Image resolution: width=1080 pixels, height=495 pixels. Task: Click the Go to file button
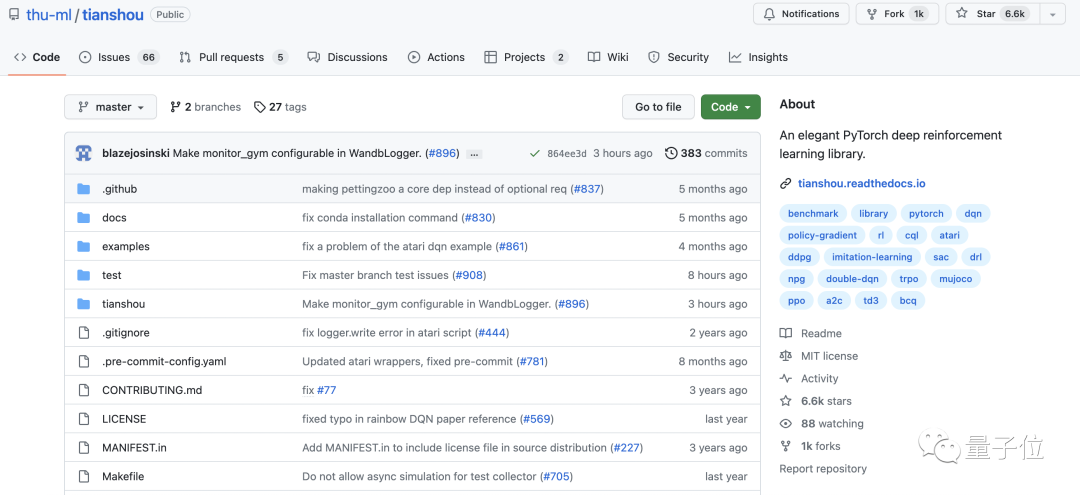[x=658, y=107]
